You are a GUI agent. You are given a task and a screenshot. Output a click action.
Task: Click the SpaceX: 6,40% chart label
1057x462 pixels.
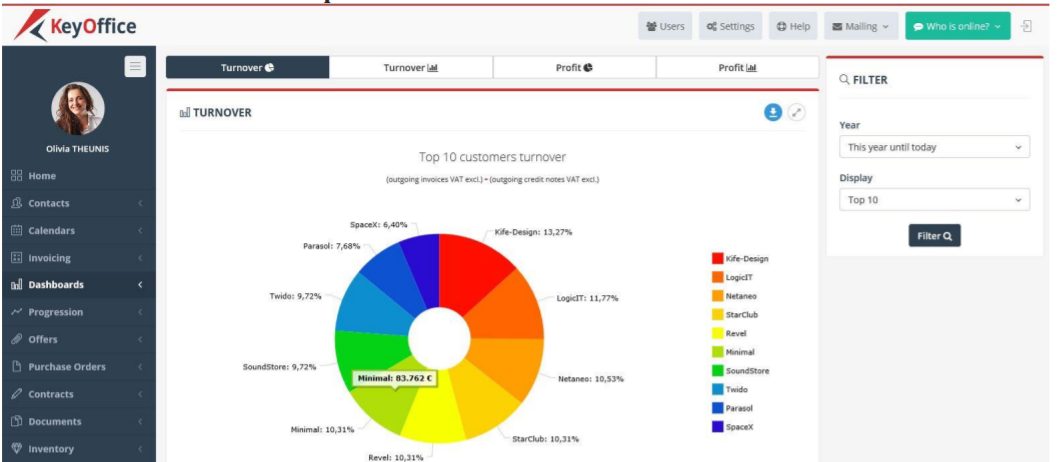379,225
